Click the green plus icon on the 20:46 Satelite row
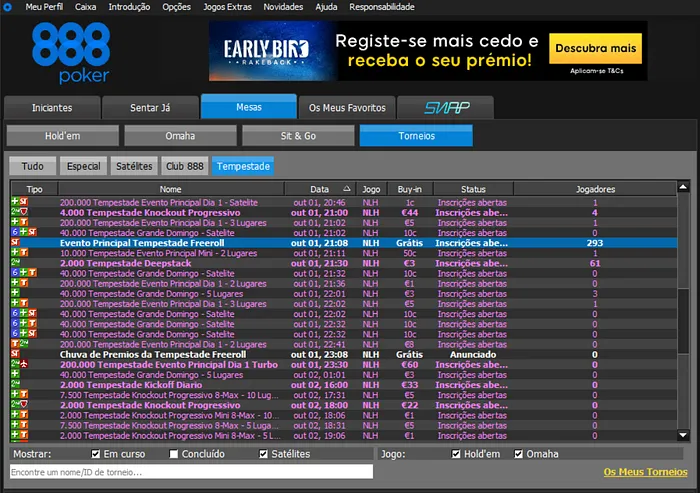Screen dimensions: 700x493 [15, 202]
